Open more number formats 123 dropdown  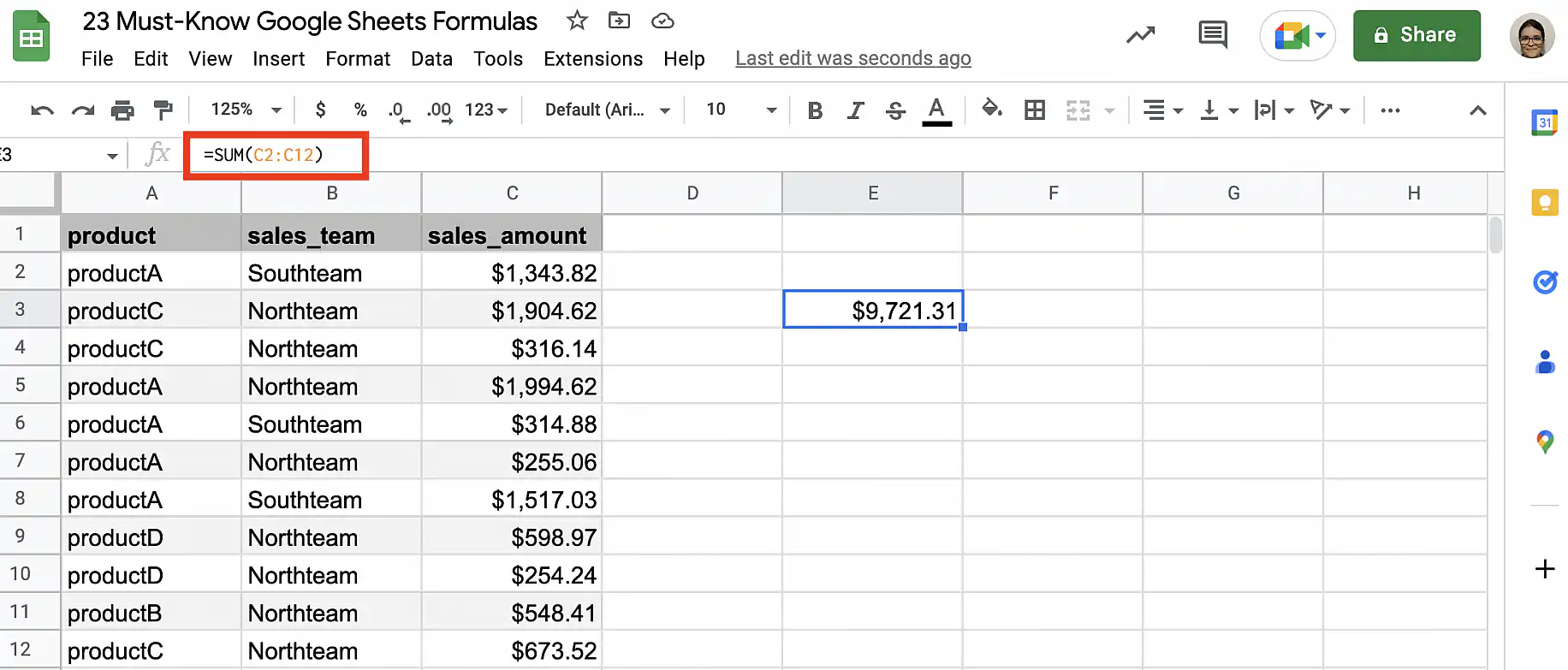coord(486,110)
